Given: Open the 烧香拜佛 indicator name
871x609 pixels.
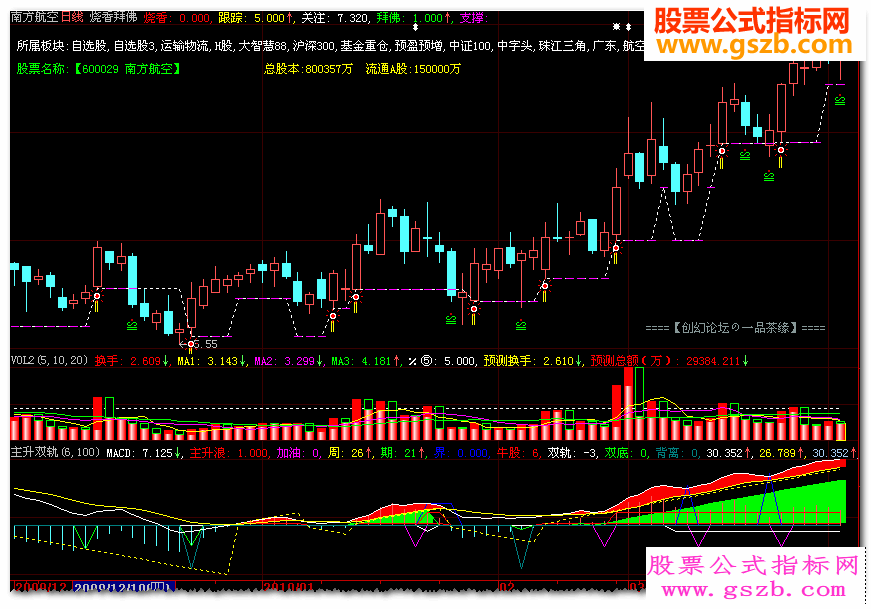Looking at the screenshot, I should (113, 17).
